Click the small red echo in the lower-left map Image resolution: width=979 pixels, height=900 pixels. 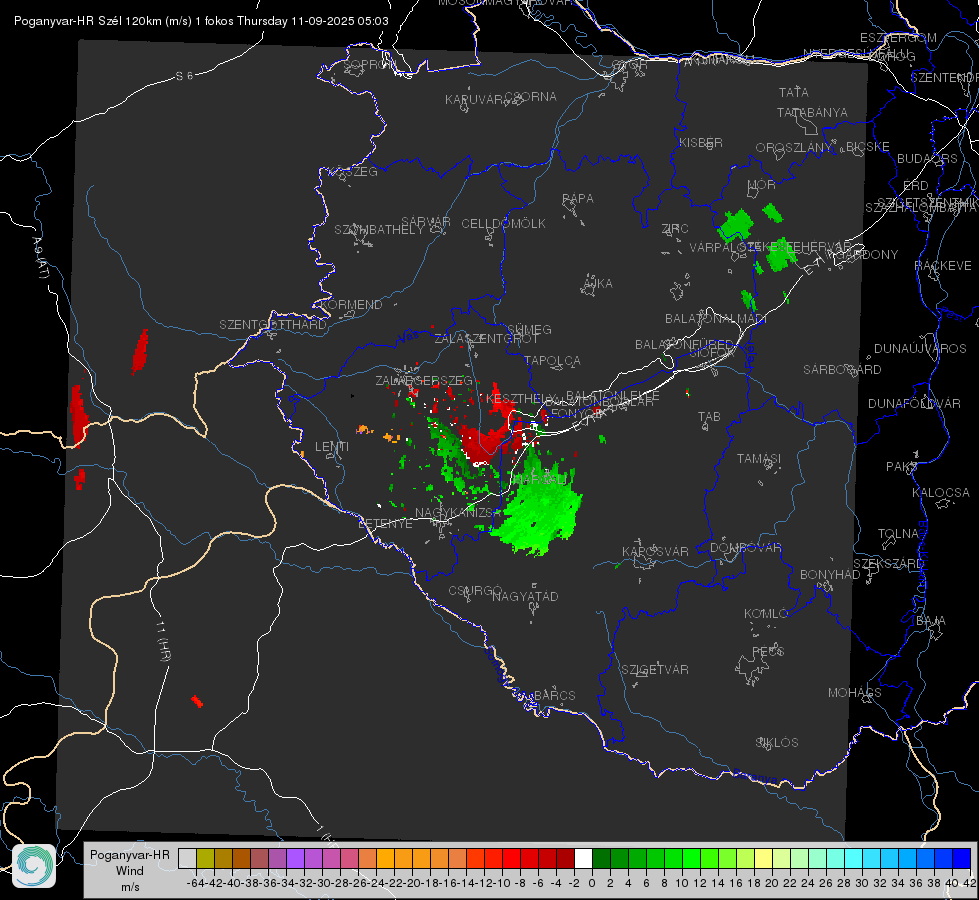[x=197, y=701]
